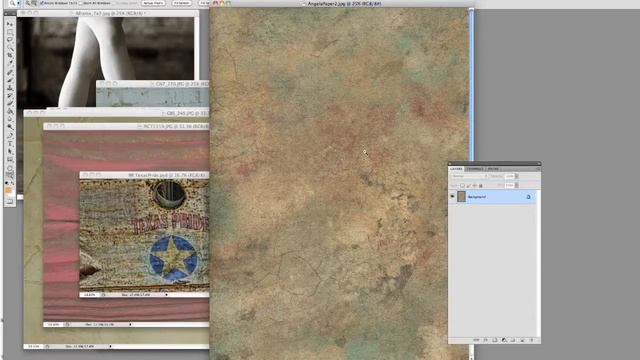The image size is (640, 360).
Task: Open the layer blend mode dropdown
Action: pyautogui.click(x=469, y=176)
